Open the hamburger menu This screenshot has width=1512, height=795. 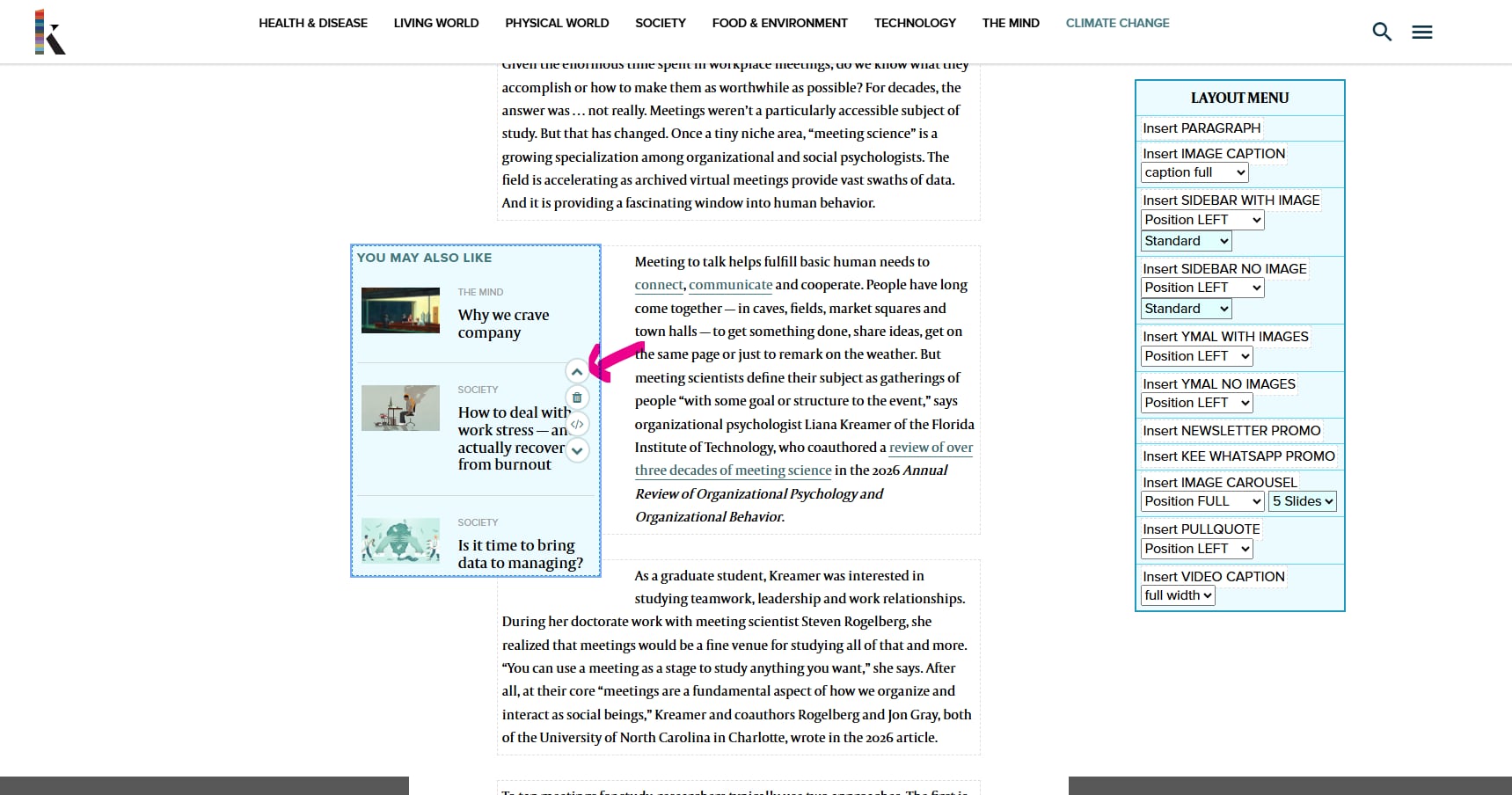click(1422, 33)
